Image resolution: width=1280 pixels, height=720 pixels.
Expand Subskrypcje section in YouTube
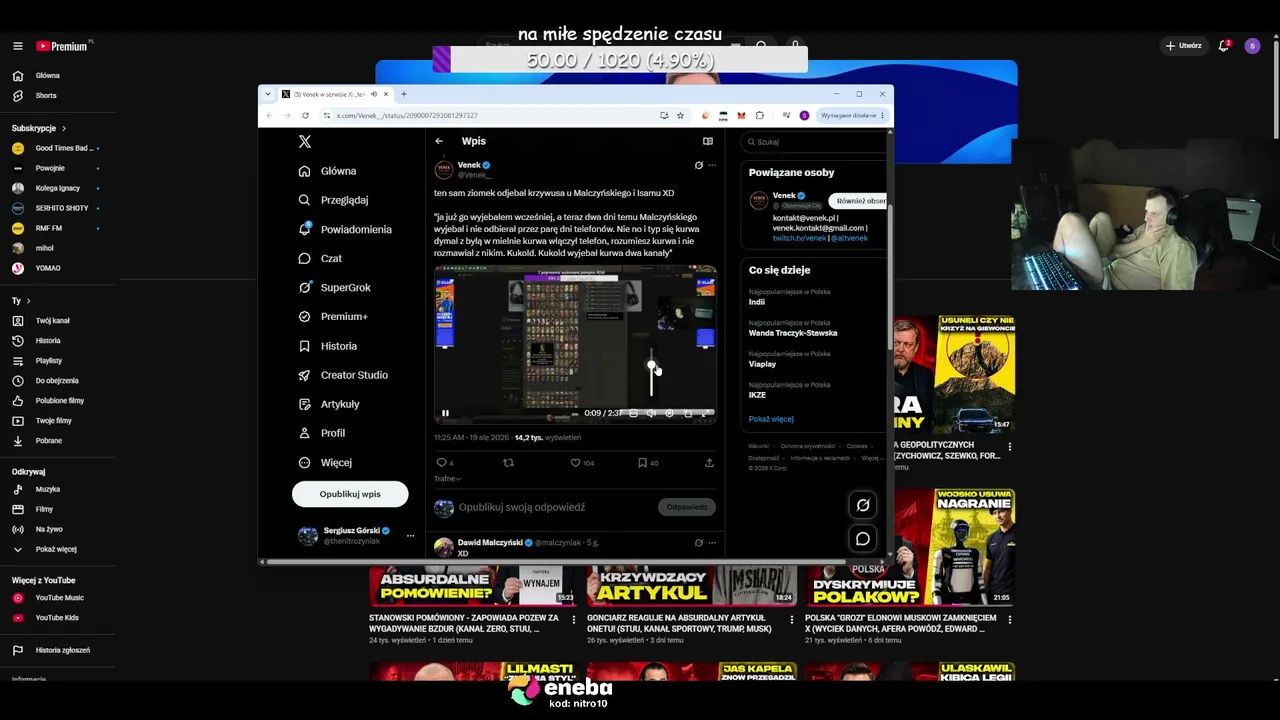point(39,129)
